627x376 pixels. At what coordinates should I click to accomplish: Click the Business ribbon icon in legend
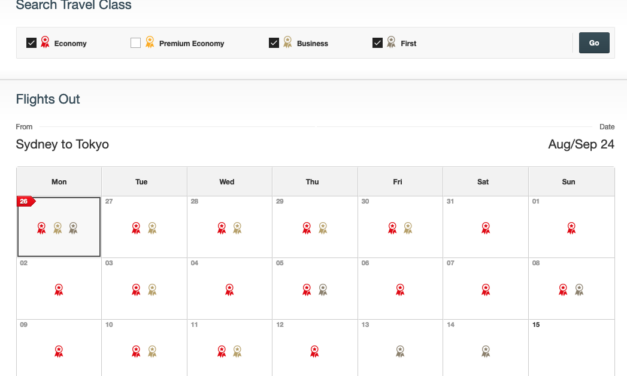[288, 42]
